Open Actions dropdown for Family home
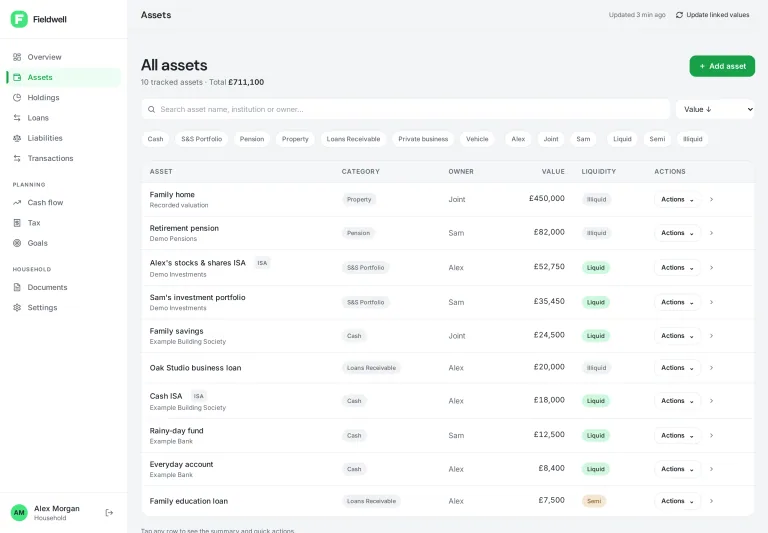The height and width of the screenshot is (533, 768). pos(677,199)
